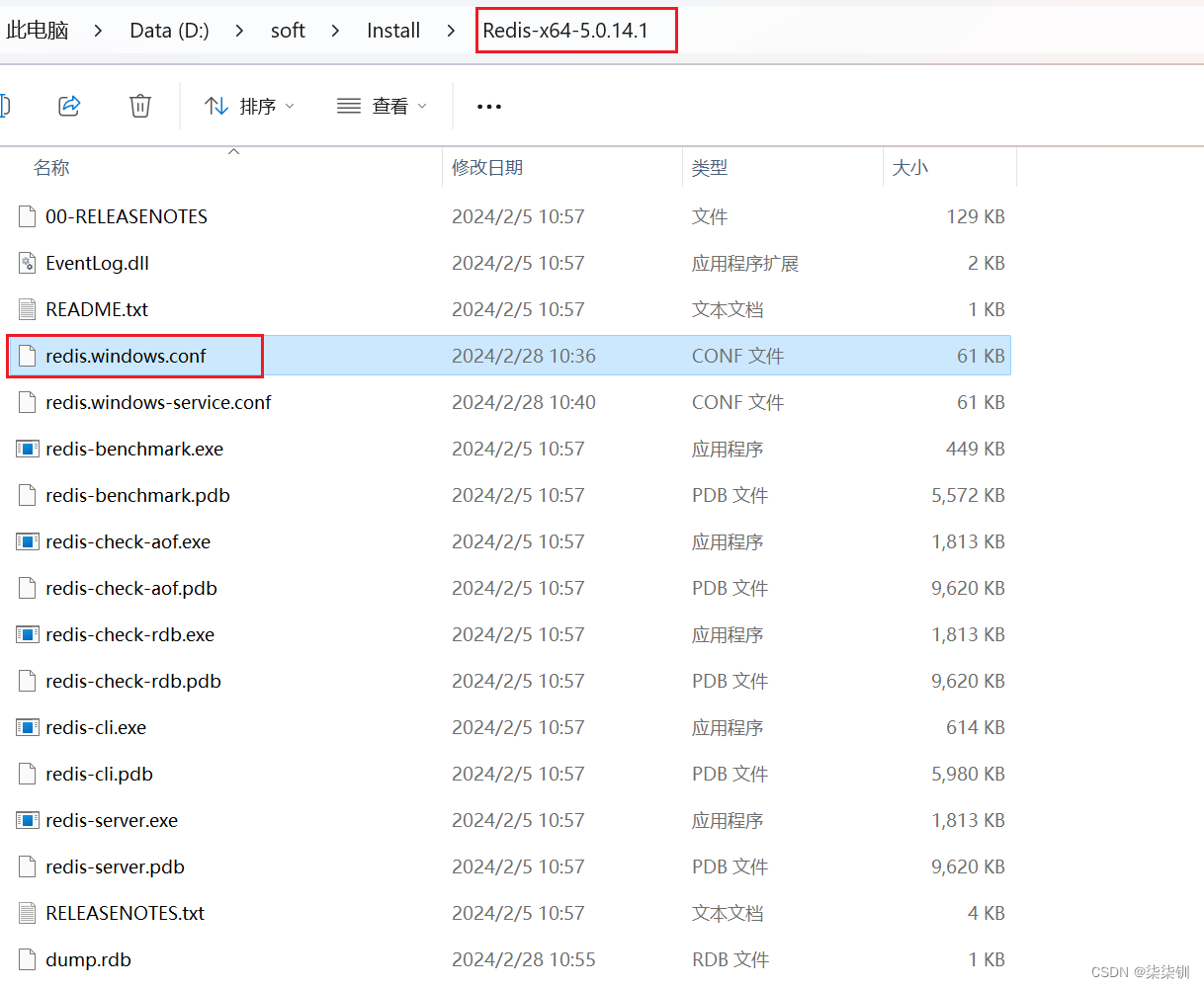Click the Redis-x64-5.0.14.1 address segment

click(x=576, y=30)
